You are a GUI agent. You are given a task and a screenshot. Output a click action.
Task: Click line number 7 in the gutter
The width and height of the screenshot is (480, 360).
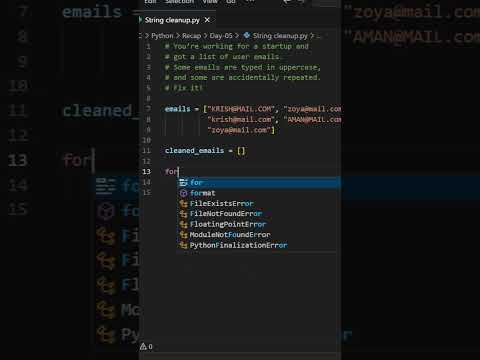[x=148, y=109]
